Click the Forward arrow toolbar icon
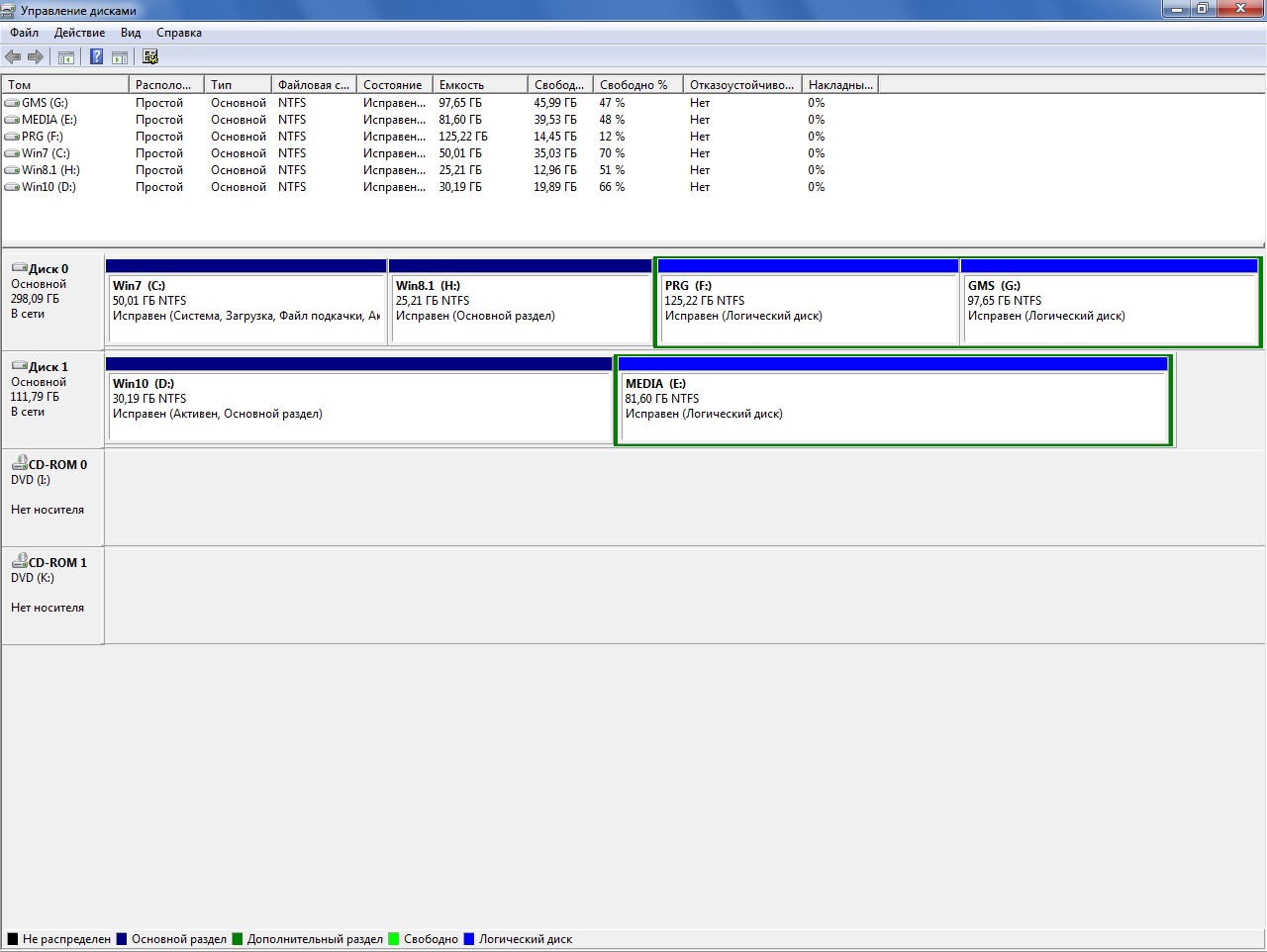1267x952 pixels. (x=36, y=57)
